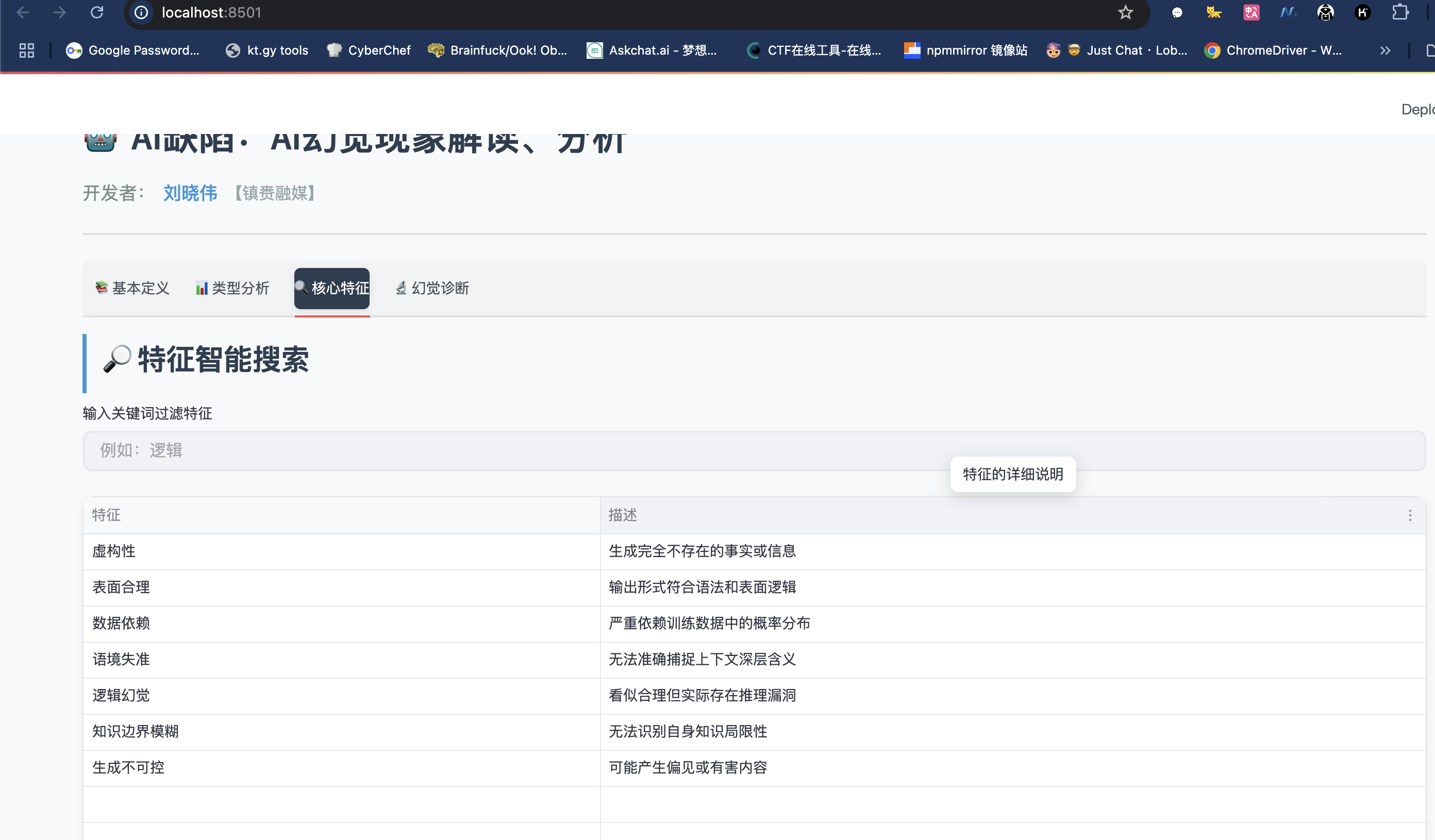Switch to the 基本定义 tab
Image resolution: width=1435 pixels, height=840 pixels.
pyautogui.click(x=132, y=288)
